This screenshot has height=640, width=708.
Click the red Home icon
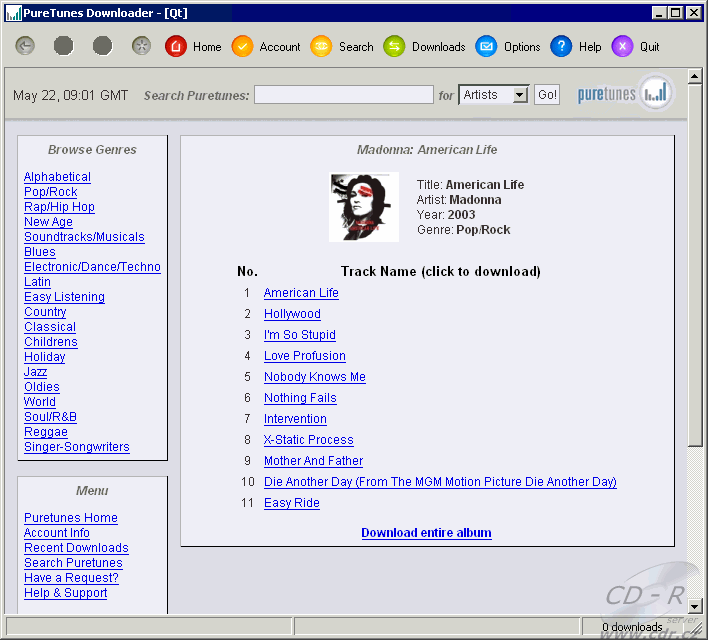(x=176, y=46)
